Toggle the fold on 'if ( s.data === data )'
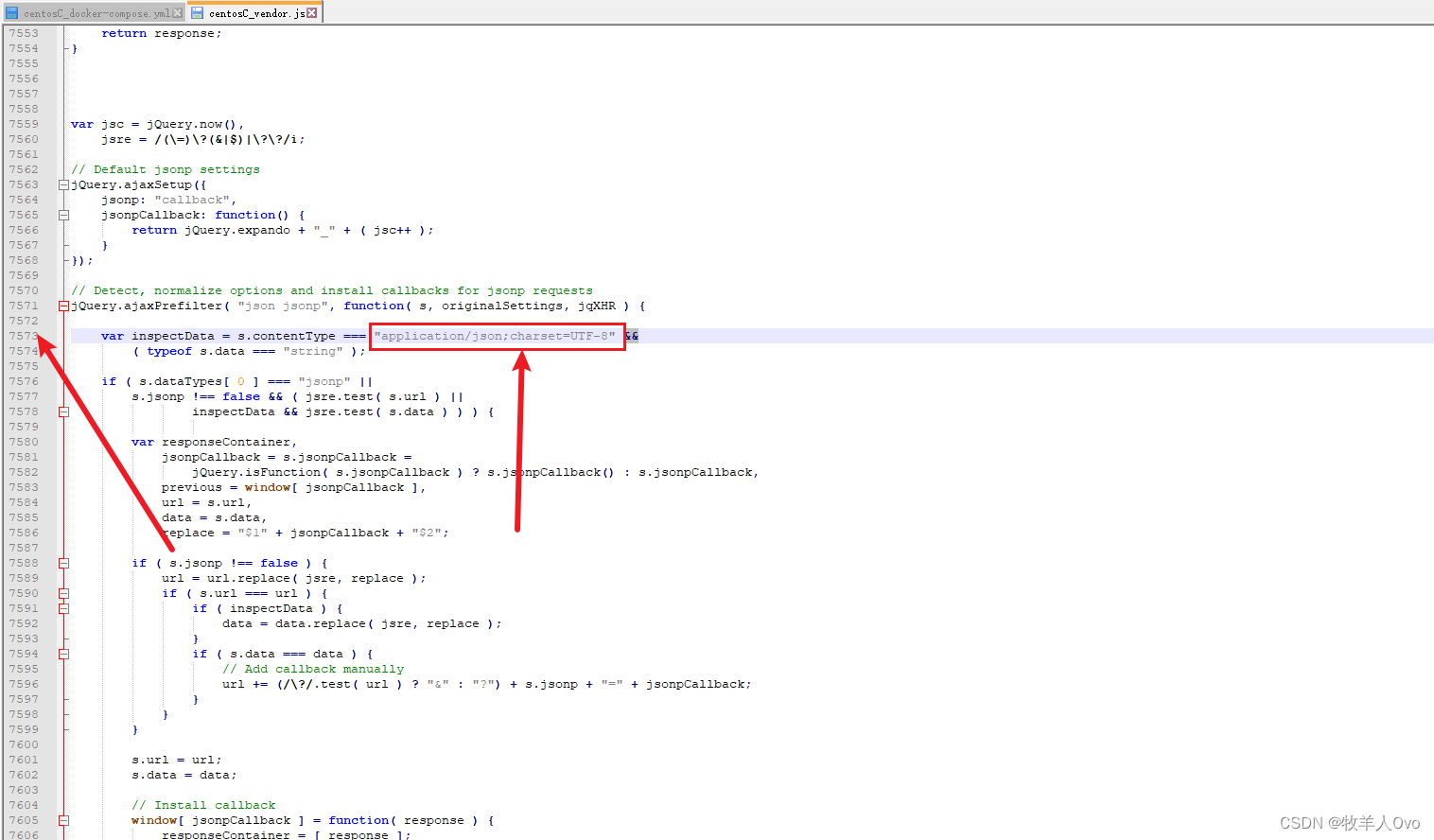Image resolution: width=1434 pixels, height=840 pixels. tap(62, 654)
